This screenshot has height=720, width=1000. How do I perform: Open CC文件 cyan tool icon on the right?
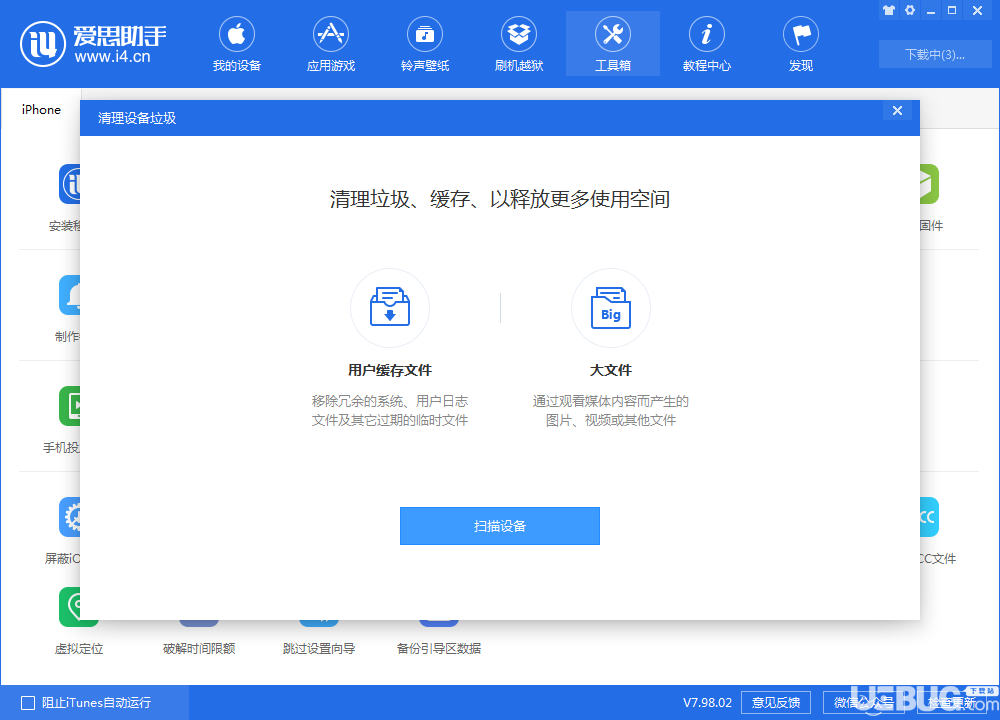(929, 517)
